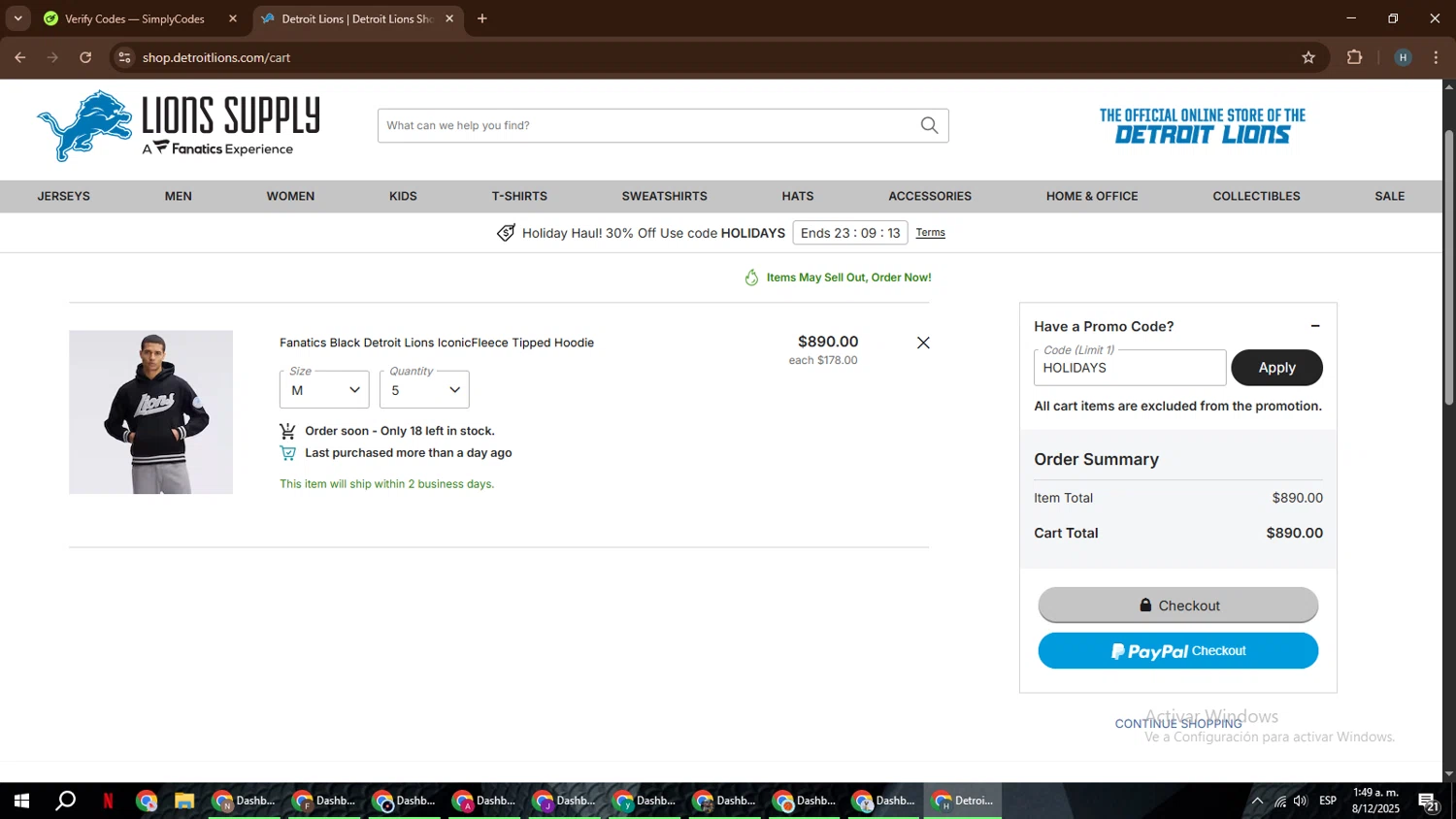1456x819 pixels.
Task: Open the Size dropdown
Action: click(324, 389)
